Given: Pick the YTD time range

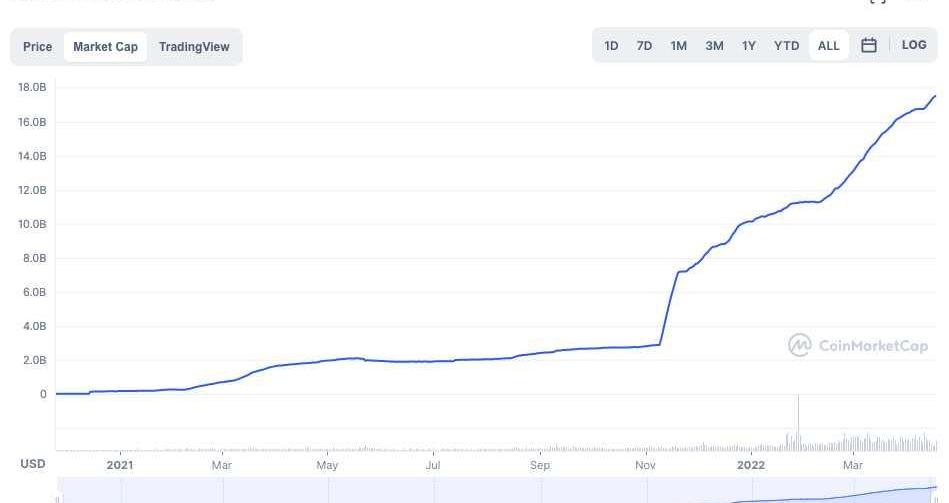Looking at the screenshot, I should [787, 46].
